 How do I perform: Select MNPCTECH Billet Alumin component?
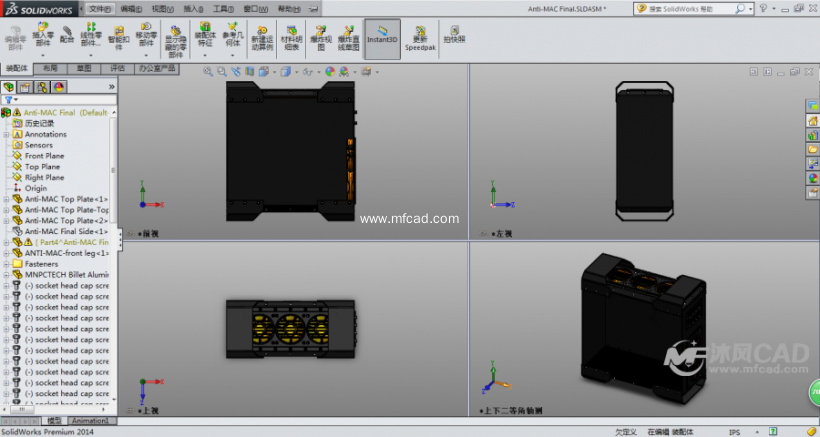66,274
